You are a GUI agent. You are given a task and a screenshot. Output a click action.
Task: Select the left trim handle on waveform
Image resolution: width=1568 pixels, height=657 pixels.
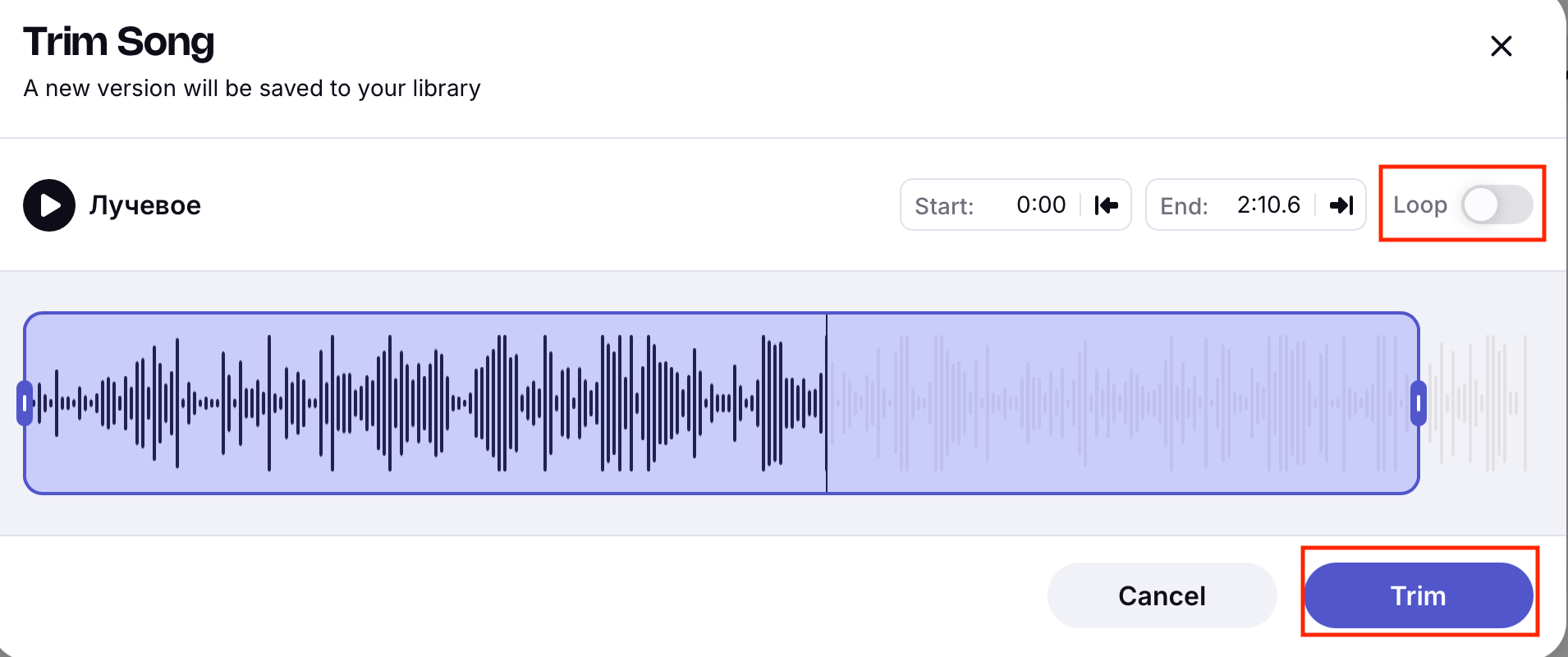click(25, 403)
